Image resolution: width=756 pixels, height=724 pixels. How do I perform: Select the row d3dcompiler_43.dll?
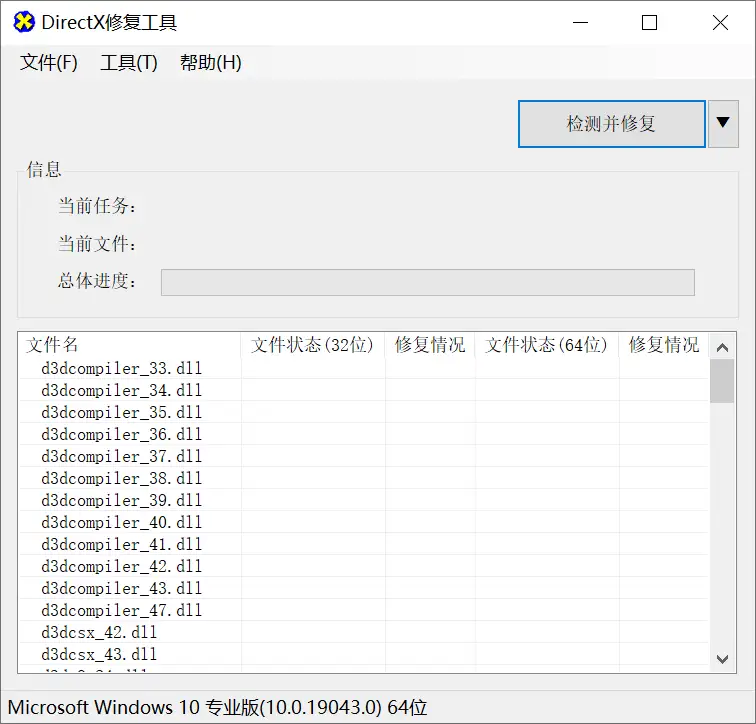tap(364, 589)
